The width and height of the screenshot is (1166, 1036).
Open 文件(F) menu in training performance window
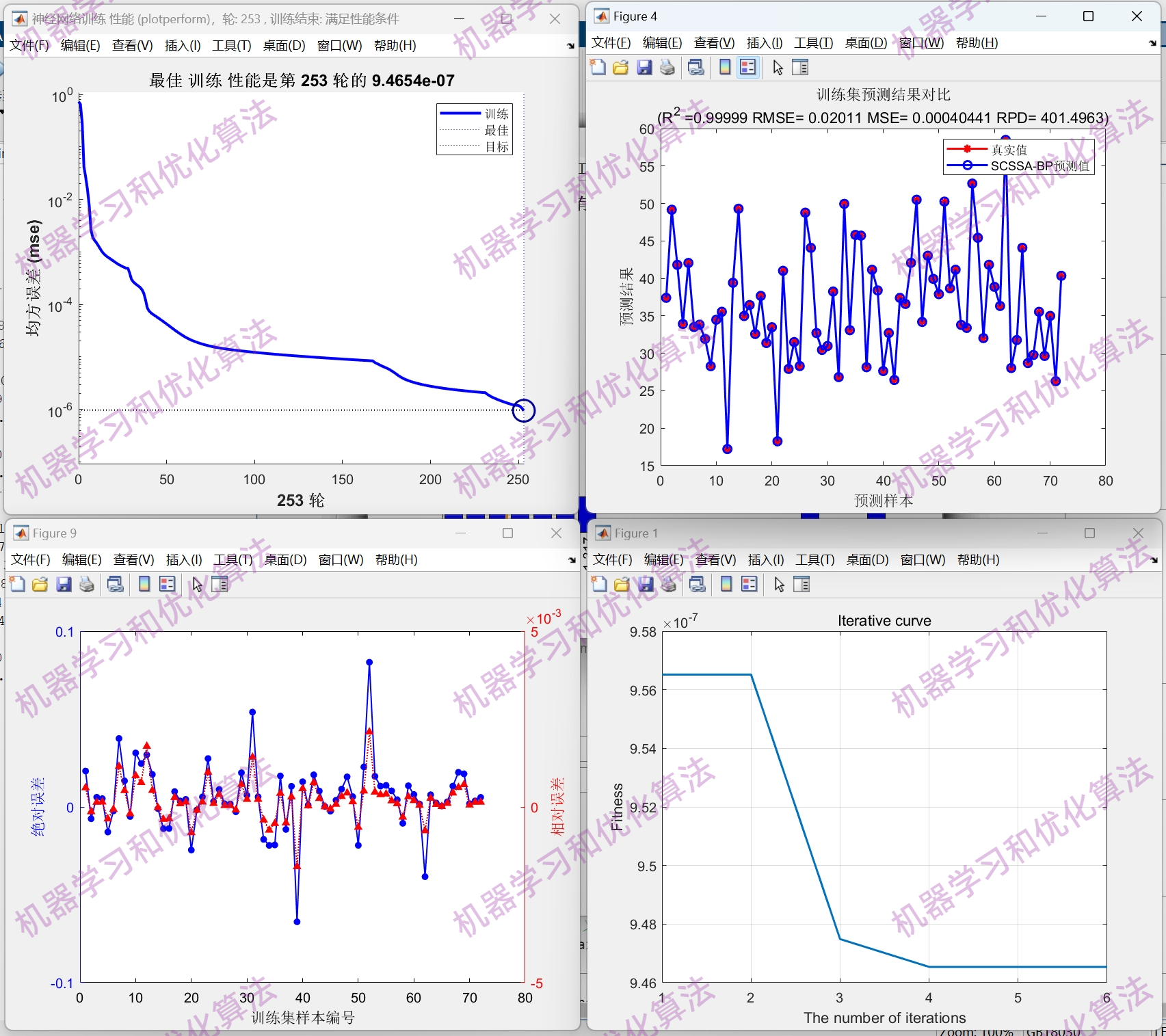tap(29, 46)
